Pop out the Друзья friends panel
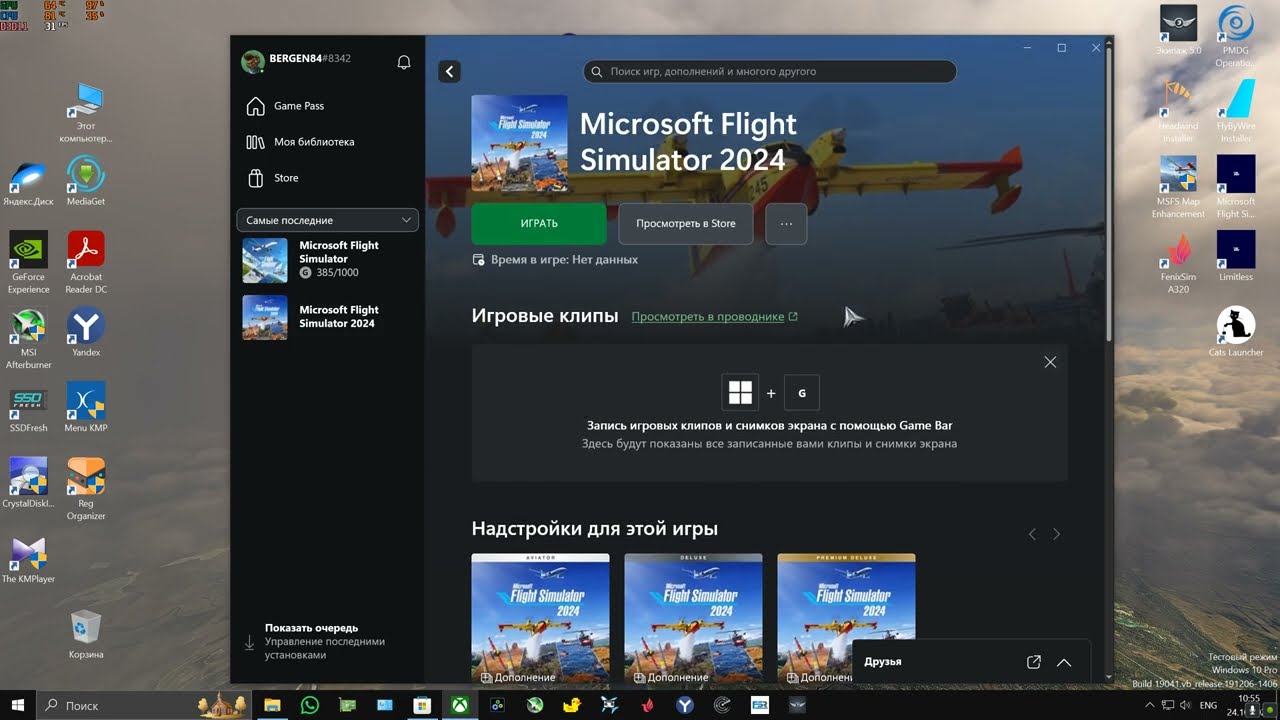This screenshot has width=1280, height=720. pyautogui.click(x=1034, y=662)
